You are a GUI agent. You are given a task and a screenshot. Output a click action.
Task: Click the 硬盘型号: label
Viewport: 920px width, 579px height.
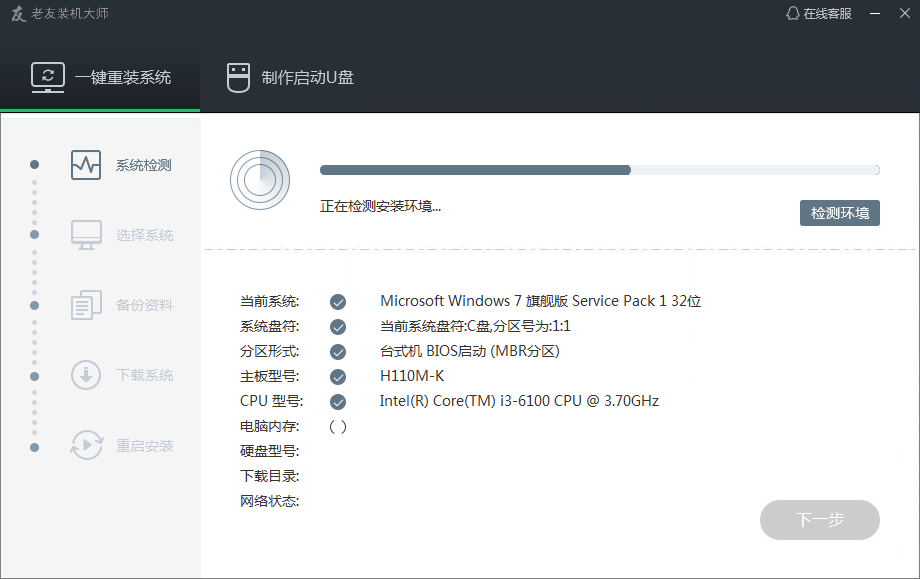click(269, 451)
